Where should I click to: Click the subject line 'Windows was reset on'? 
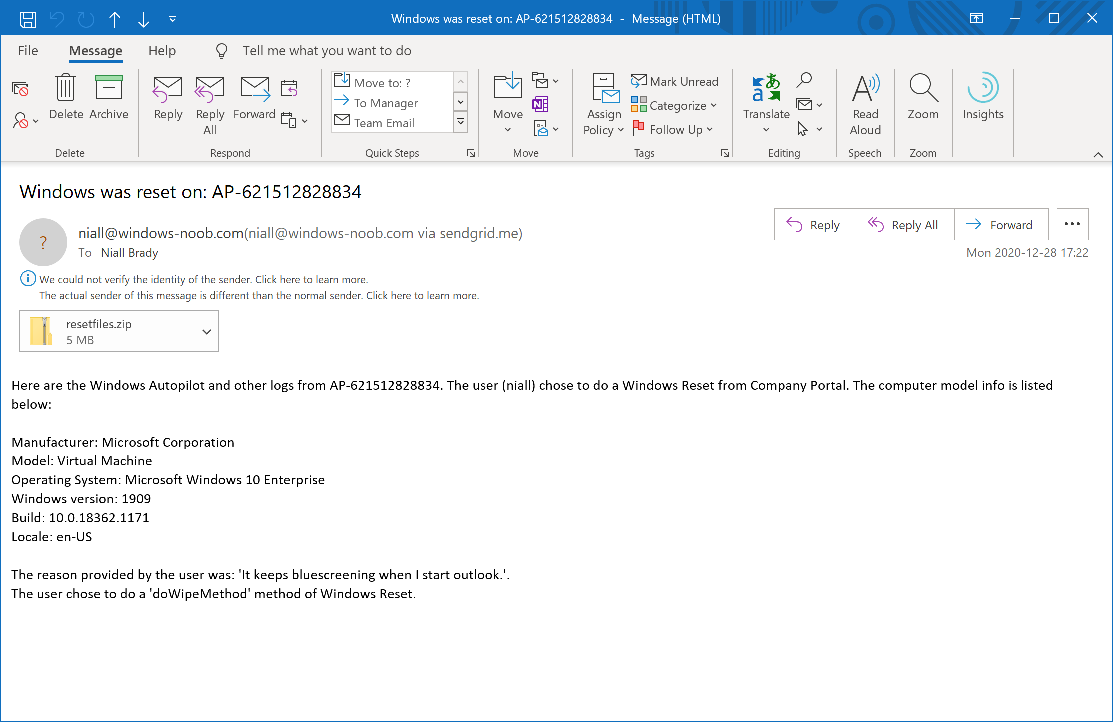click(190, 192)
